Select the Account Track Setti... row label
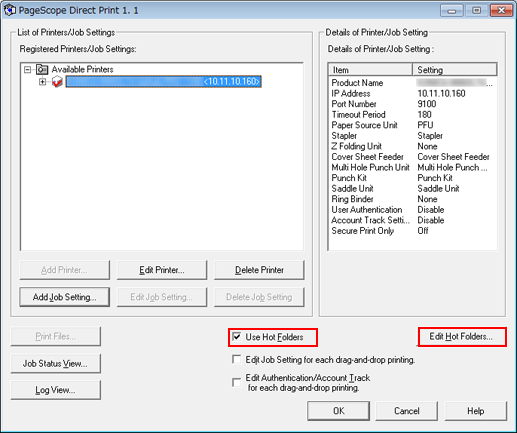 pos(370,220)
